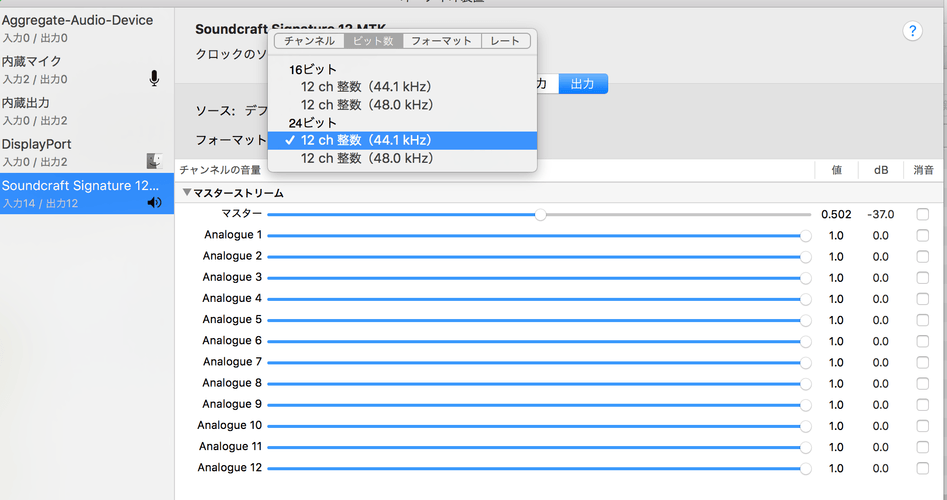Choose 24-bit 12 ch 整数 (48.0 kHz)

point(402,158)
